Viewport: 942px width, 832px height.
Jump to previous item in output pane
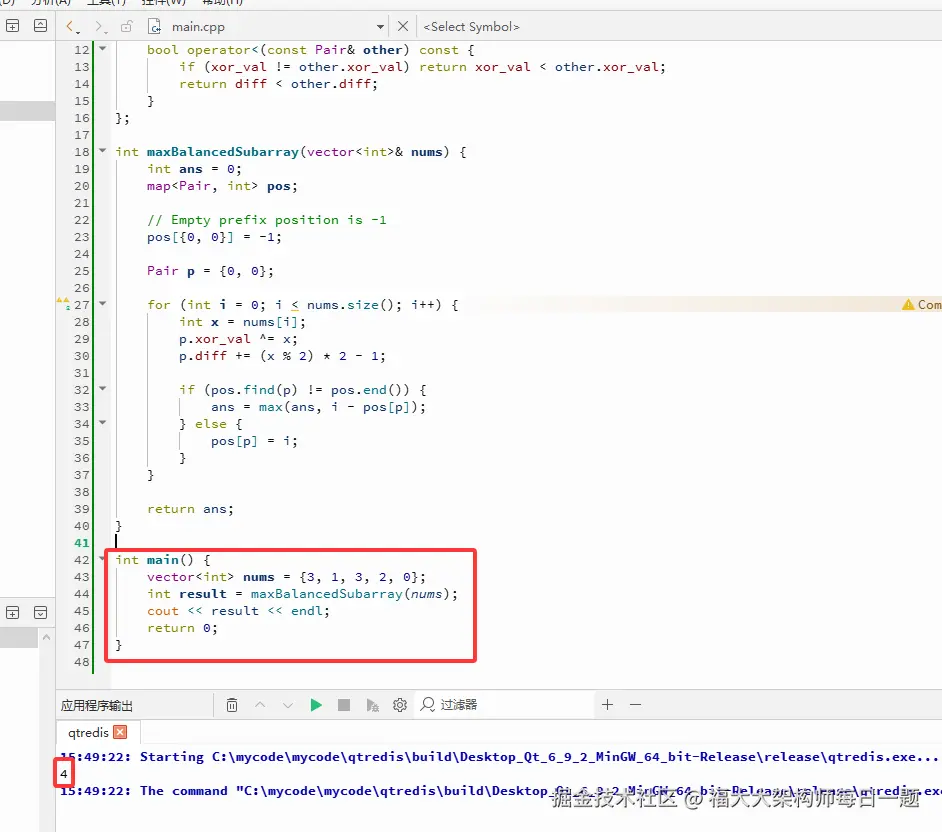[x=260, y=705]
